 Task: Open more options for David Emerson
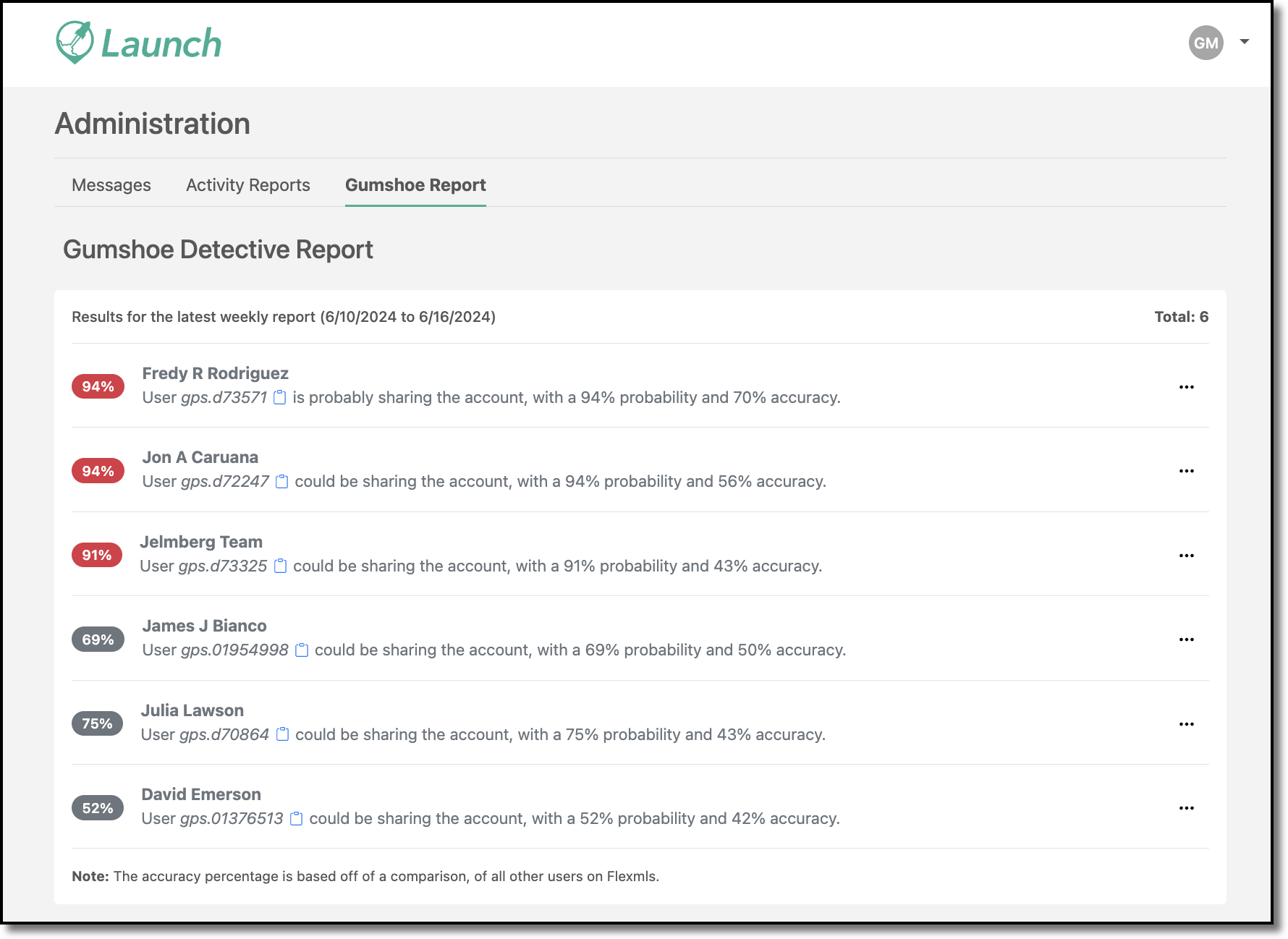click(x=1187, y=808)
